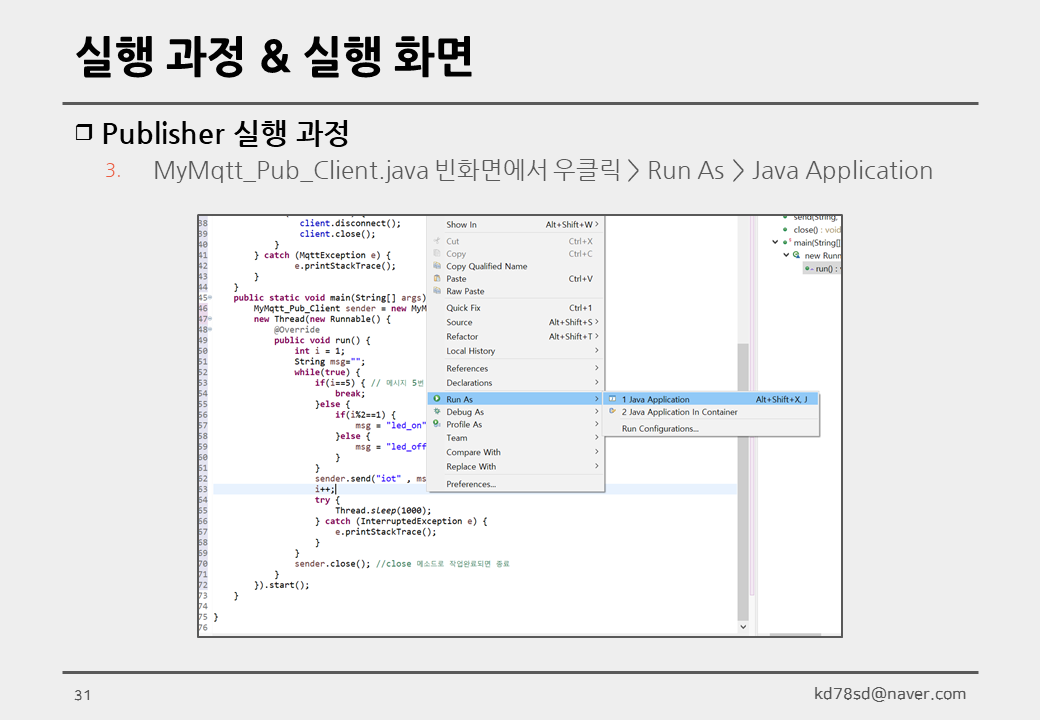Choose Quick Fix from the context menu

tap(516, 308)
